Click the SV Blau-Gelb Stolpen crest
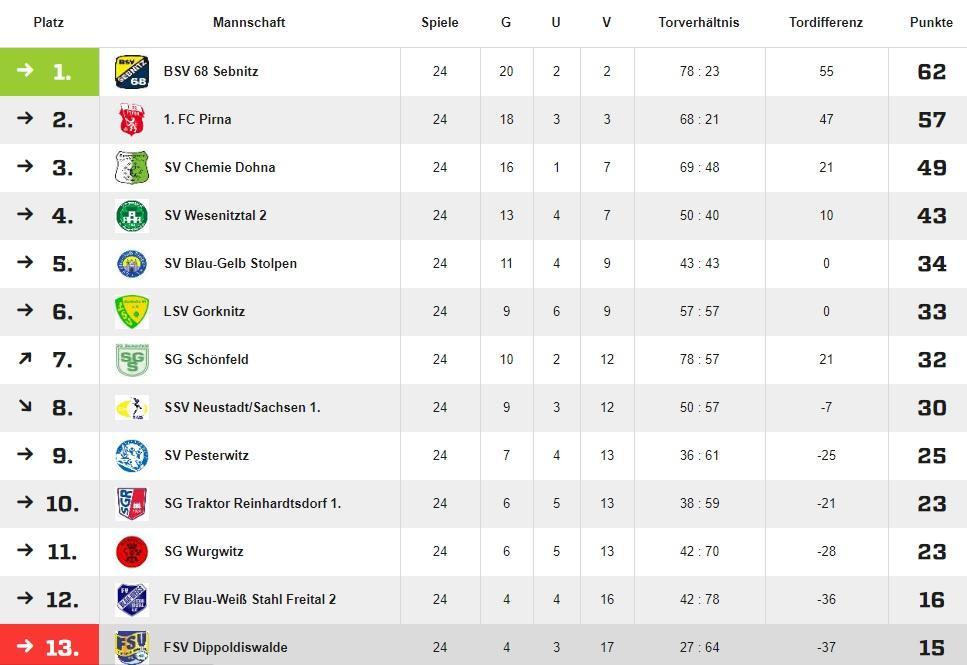This screenshot has height=665, width=967. pos(131,264)
